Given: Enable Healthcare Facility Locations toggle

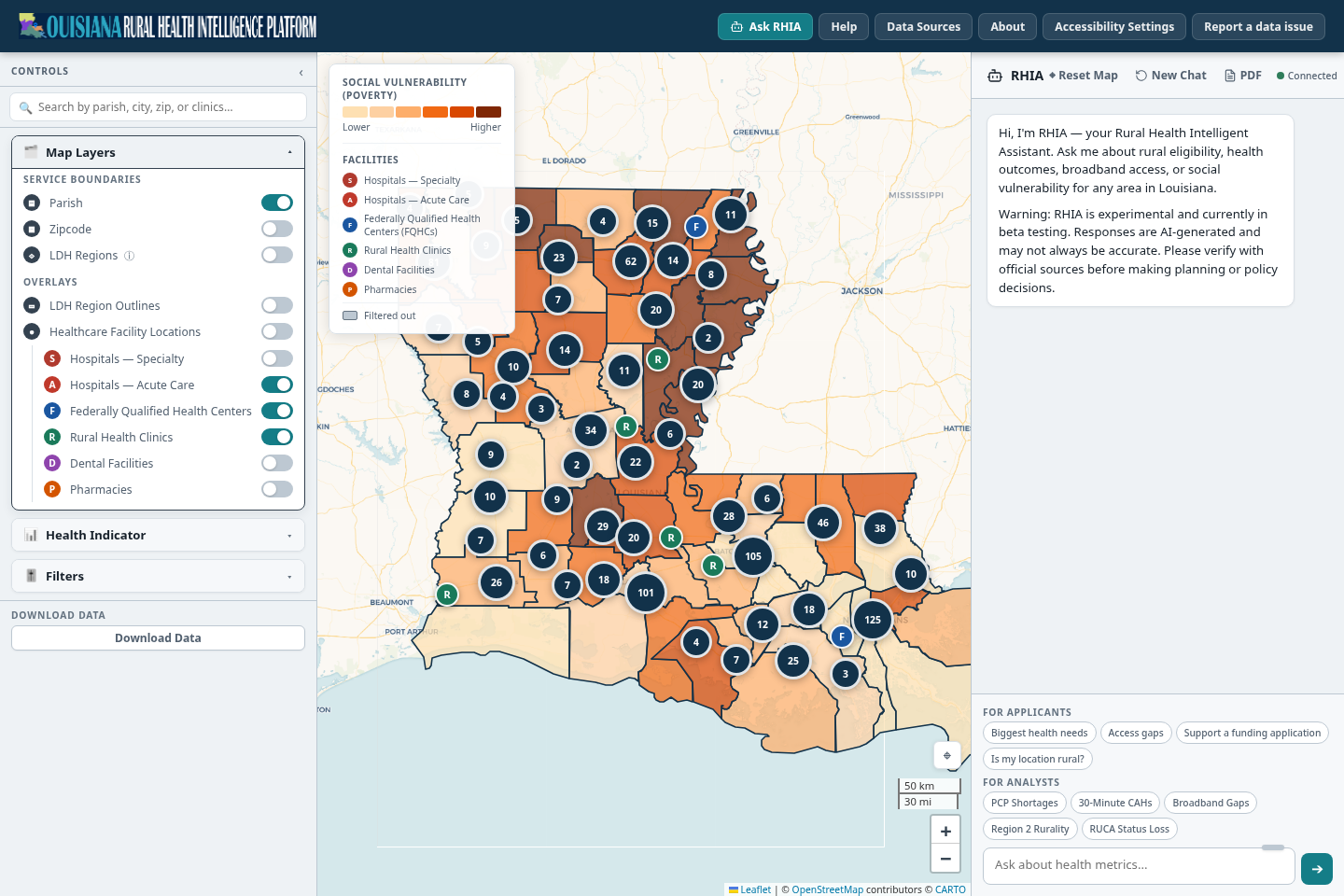Looking at the screenshot, I should 277,331.
